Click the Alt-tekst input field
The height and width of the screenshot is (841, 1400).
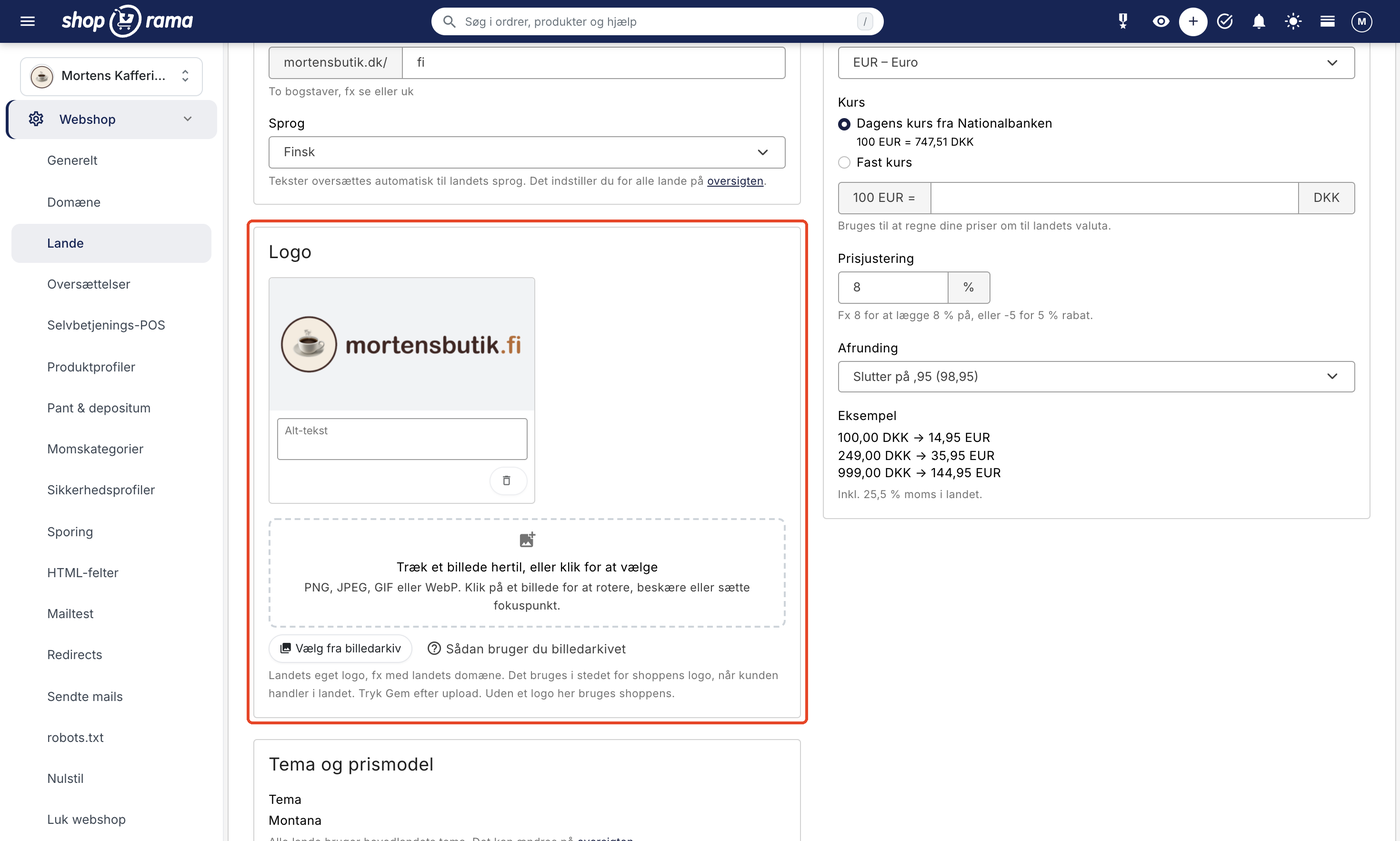click(x=402, y=439)
